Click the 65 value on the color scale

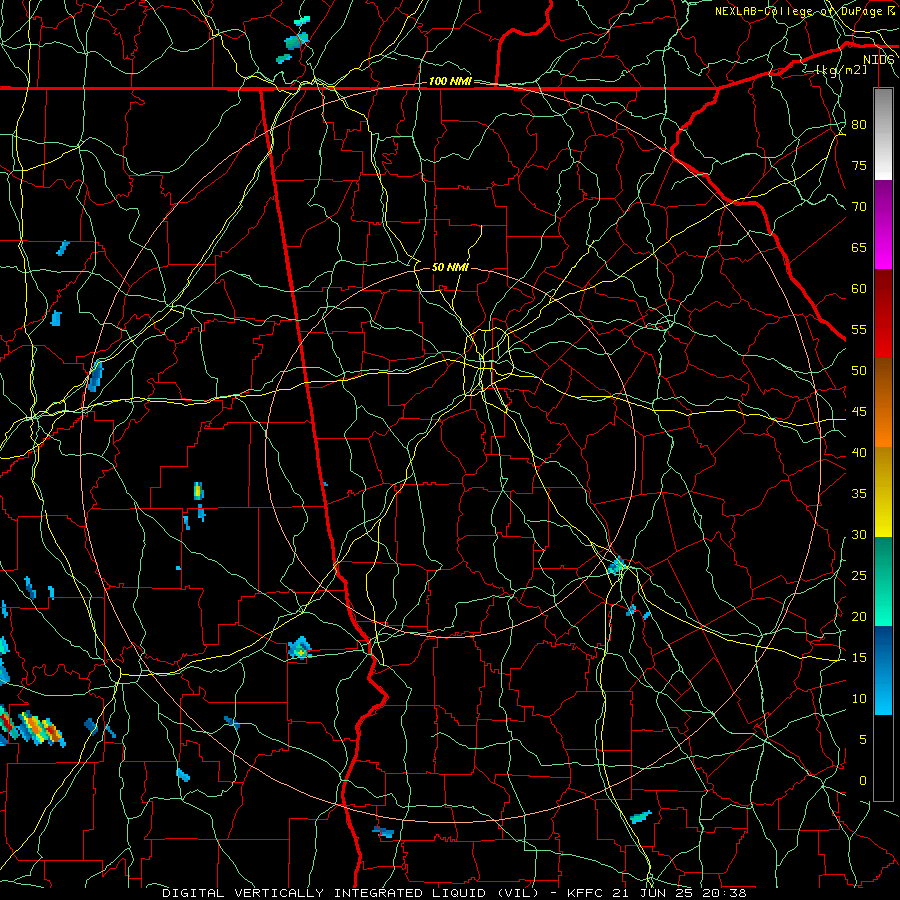(859, 247)
